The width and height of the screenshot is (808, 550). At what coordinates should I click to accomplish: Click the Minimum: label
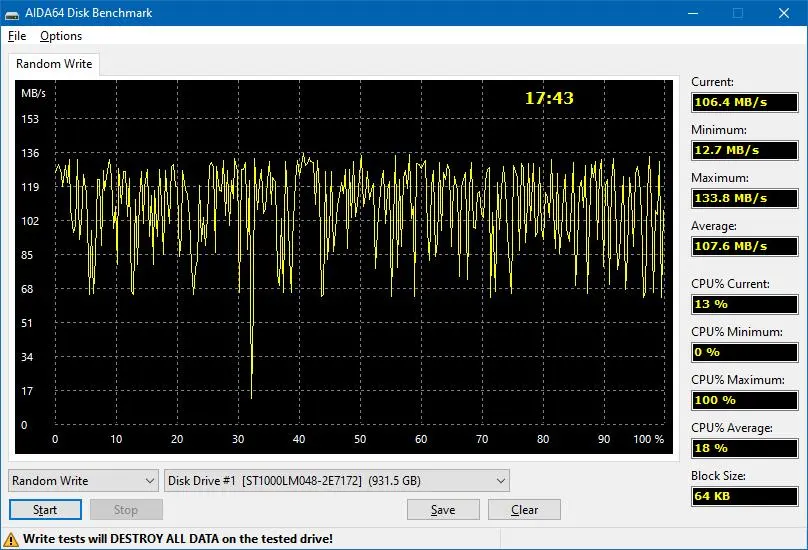(719, 130)
